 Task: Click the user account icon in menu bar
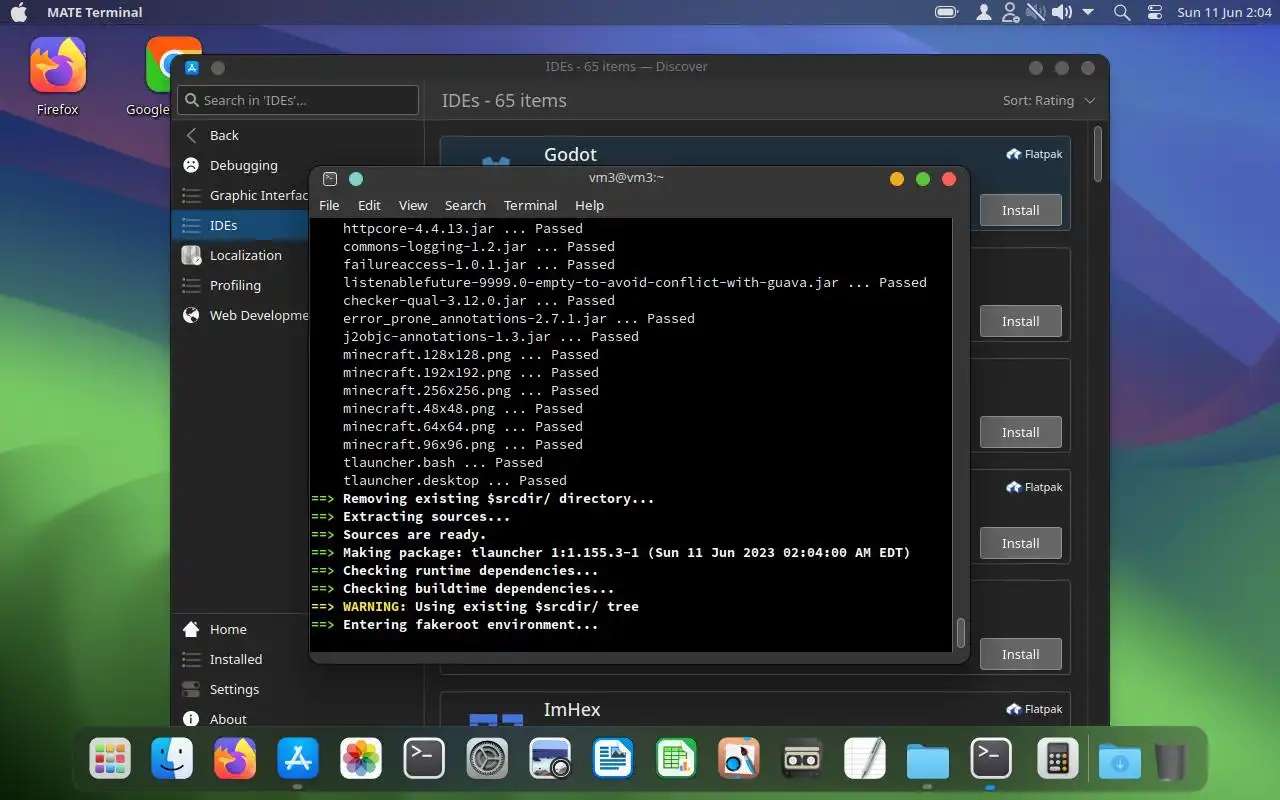[984, 12]
